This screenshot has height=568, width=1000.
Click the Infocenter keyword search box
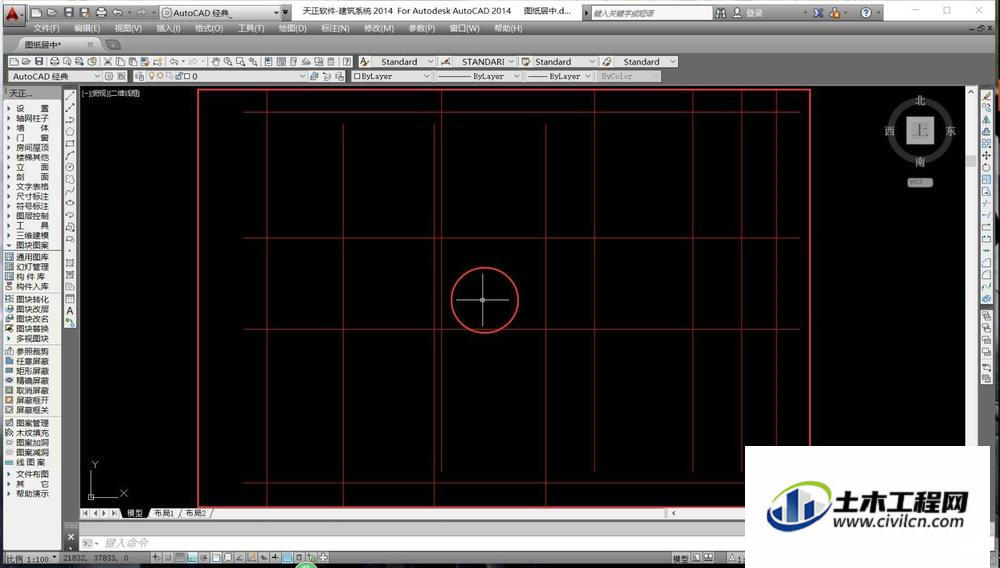click(x=651, y=13)
